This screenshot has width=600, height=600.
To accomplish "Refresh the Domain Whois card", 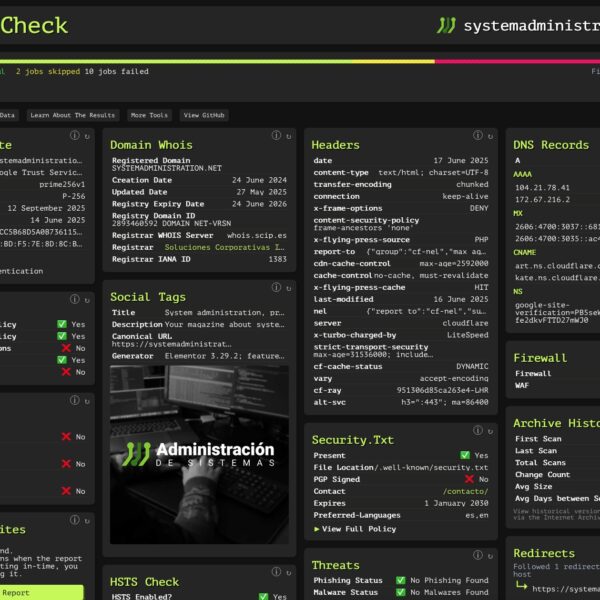I will 289,136.
